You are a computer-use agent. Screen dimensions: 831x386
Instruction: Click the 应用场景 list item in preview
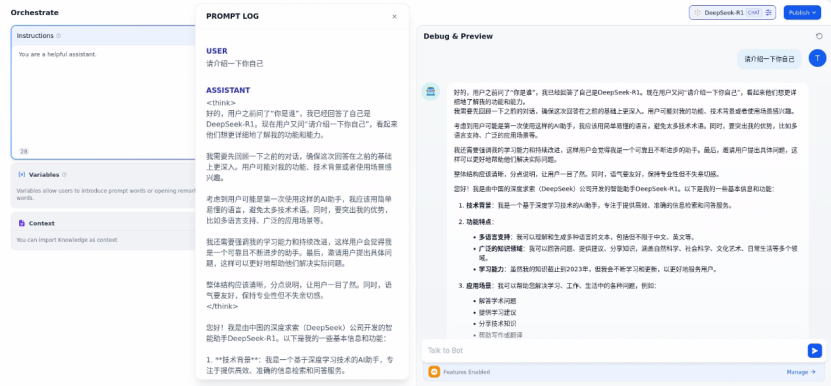point(558,285)
